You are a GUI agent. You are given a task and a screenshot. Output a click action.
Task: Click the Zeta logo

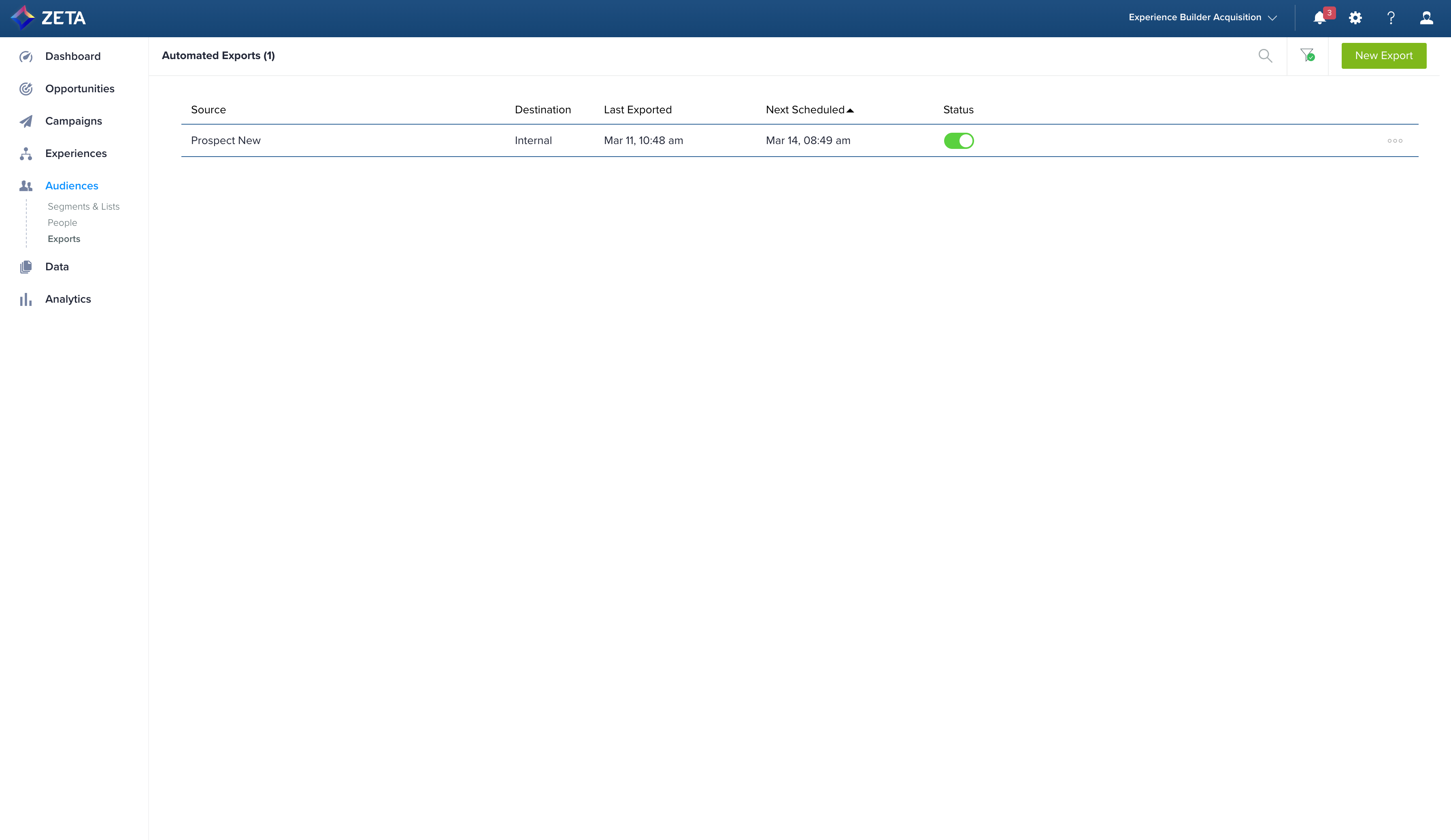pyautogui.click(x=48, y=18)
